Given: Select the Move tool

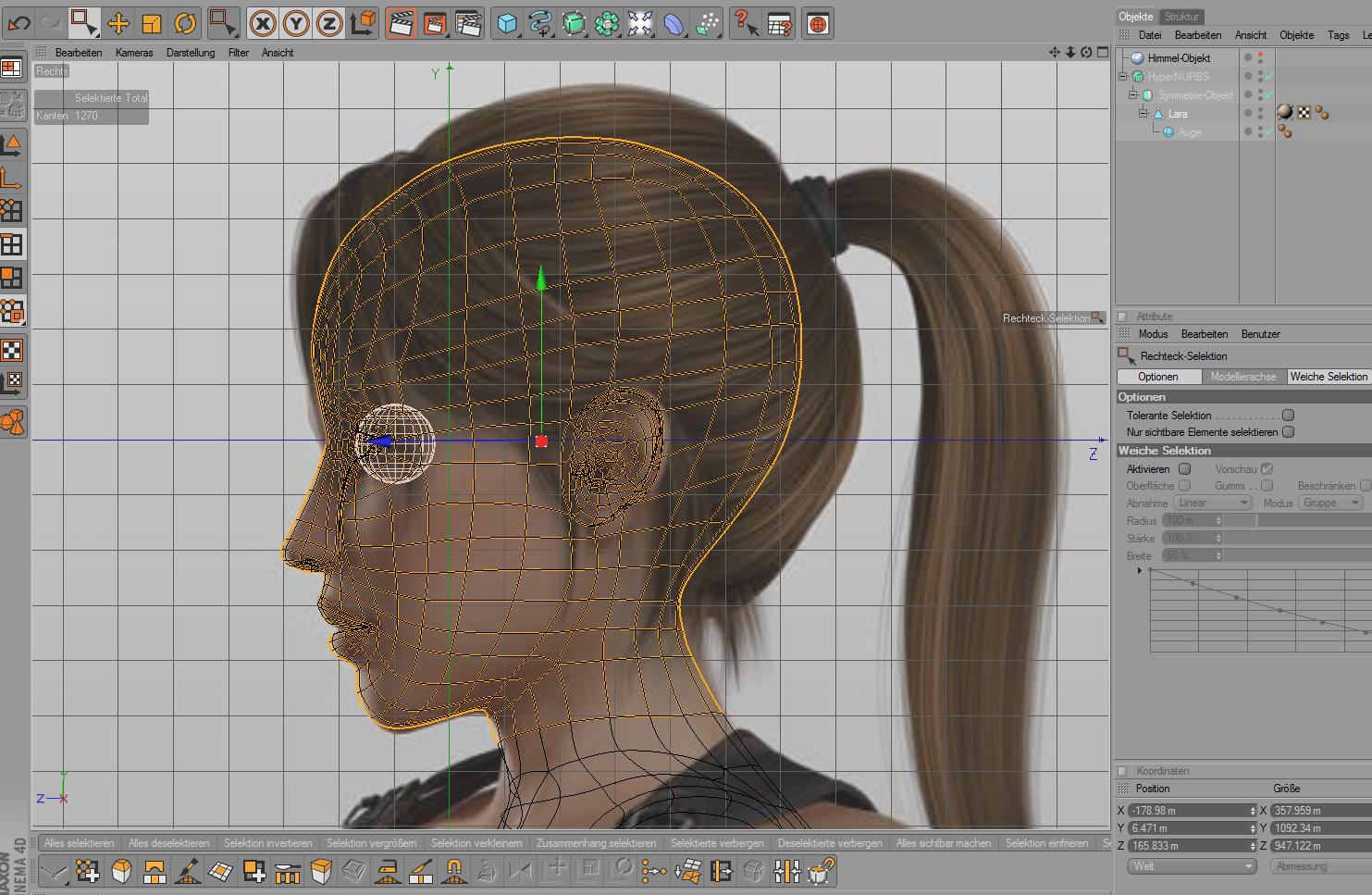Looking at the screenshot, I should [x=118, y=23].
